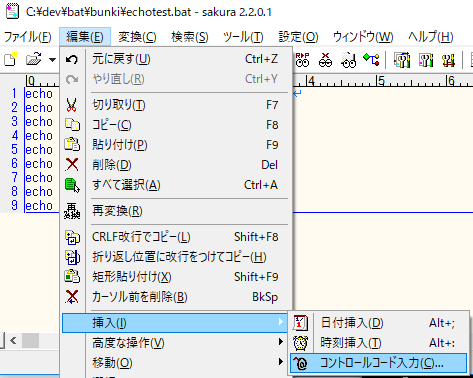
Task: Click the control code @ icon
Action: coord(300,363)
